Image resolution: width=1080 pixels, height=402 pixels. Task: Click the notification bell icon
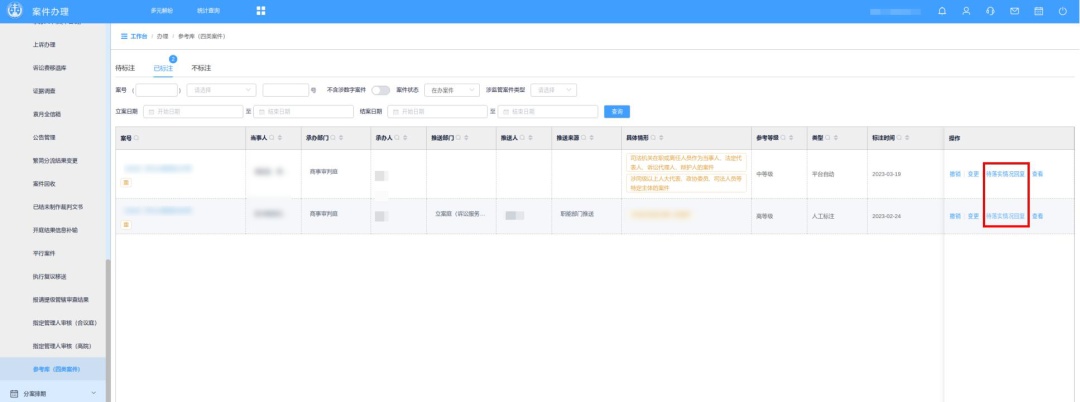click(x=942, y=11)
